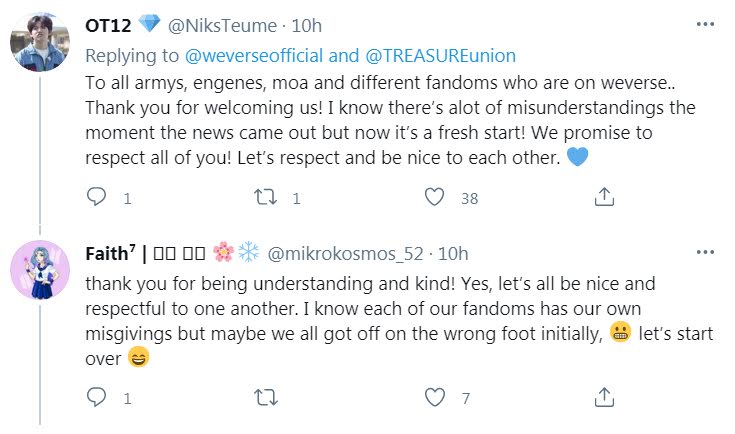Share Faith's tweet
This screenshot has width=735, height=434.
click(604, 398)
